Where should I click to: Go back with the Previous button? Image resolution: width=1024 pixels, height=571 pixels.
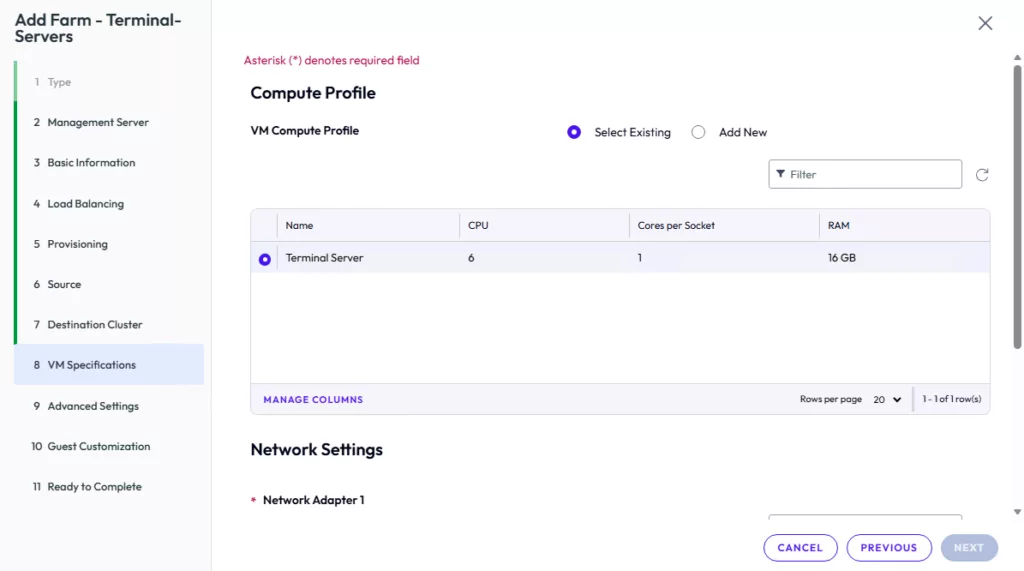[x=888, y=548]
